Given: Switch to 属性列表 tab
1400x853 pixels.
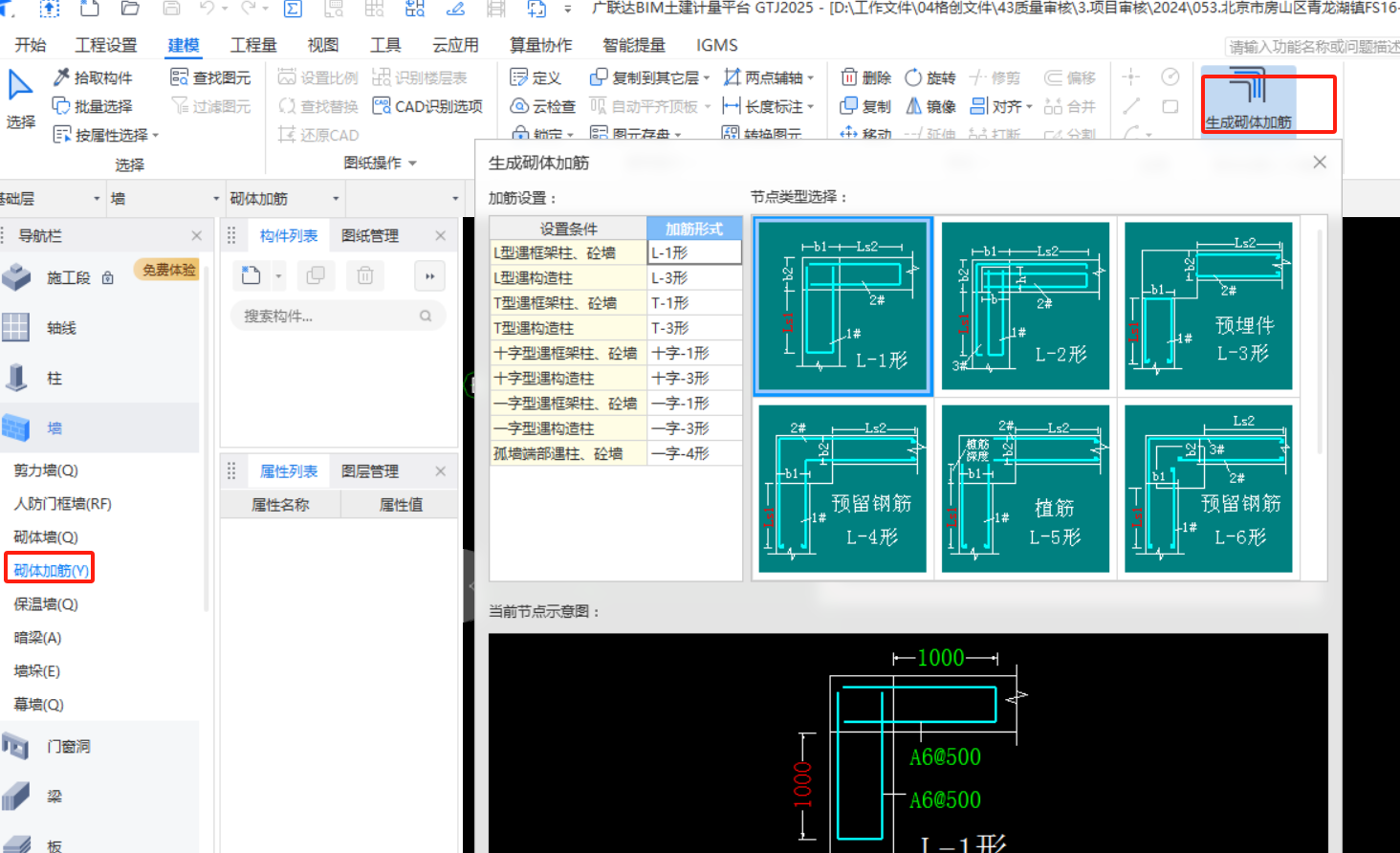Looking at the screenshot, I should [288, 471].
